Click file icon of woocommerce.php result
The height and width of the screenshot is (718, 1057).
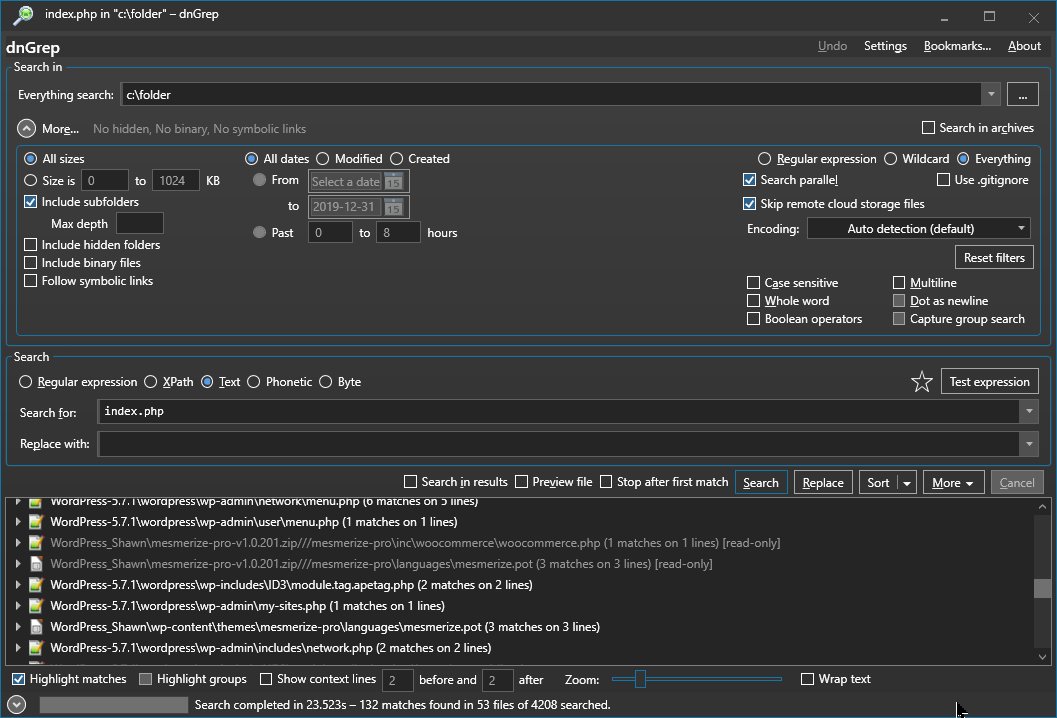36,543
